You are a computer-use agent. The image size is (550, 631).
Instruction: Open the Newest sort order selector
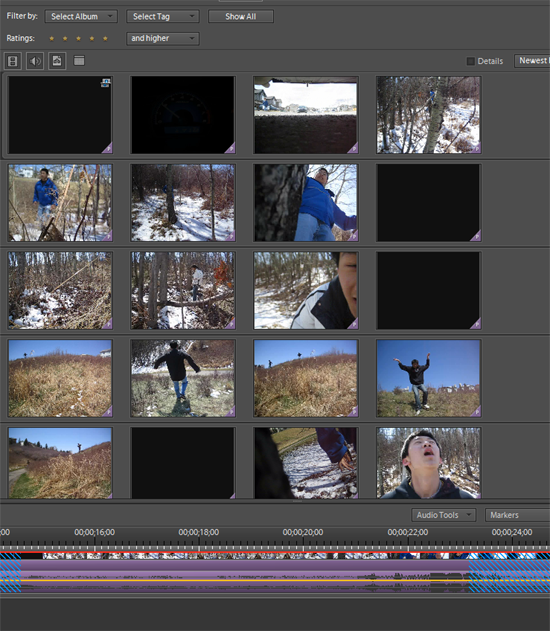(532, 61)
